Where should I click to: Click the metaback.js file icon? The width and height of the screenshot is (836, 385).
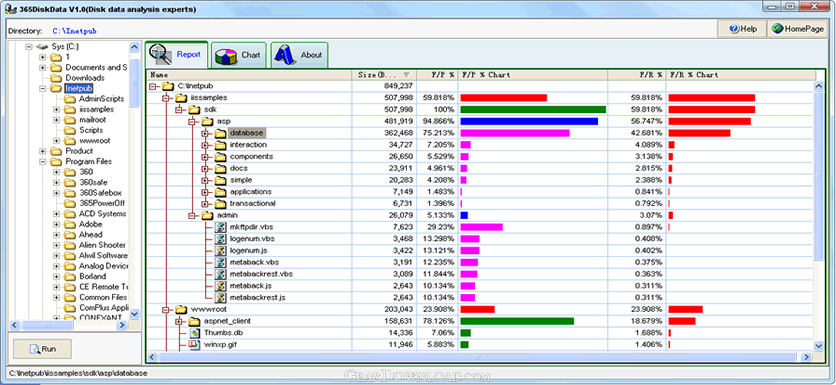coord(221,286)
